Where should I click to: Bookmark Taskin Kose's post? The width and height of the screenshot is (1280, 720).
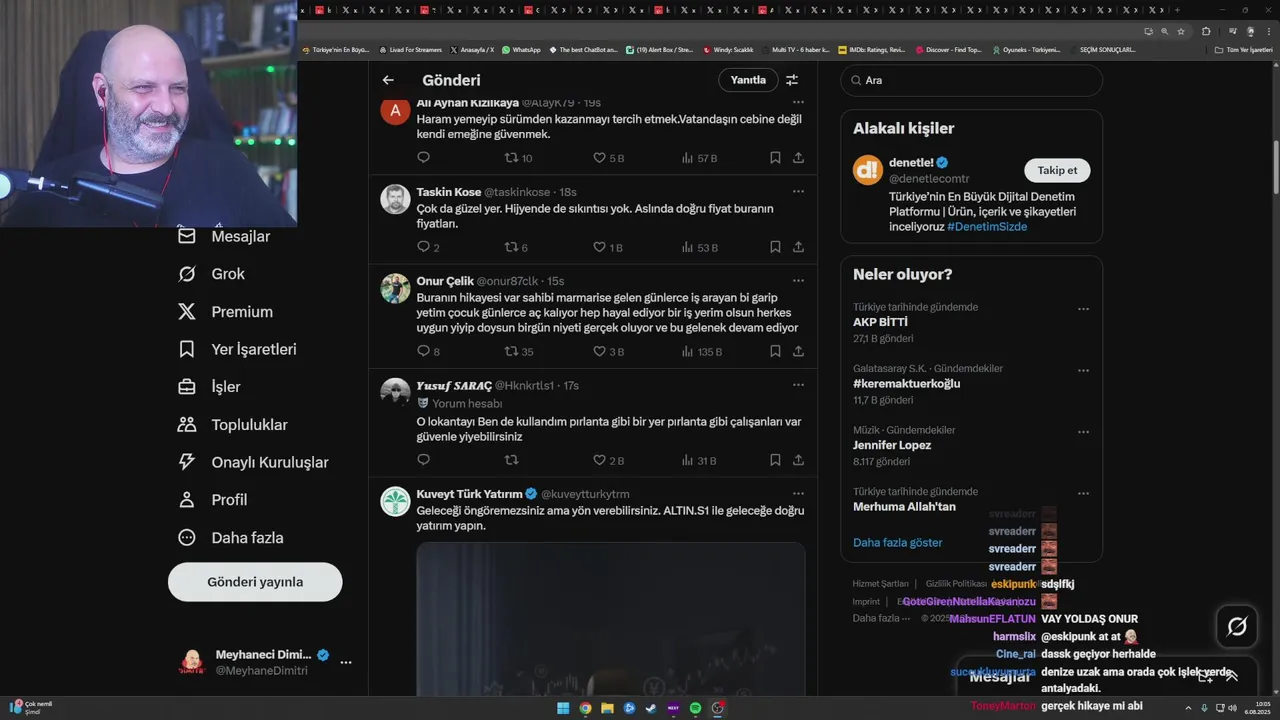(775, 247)
